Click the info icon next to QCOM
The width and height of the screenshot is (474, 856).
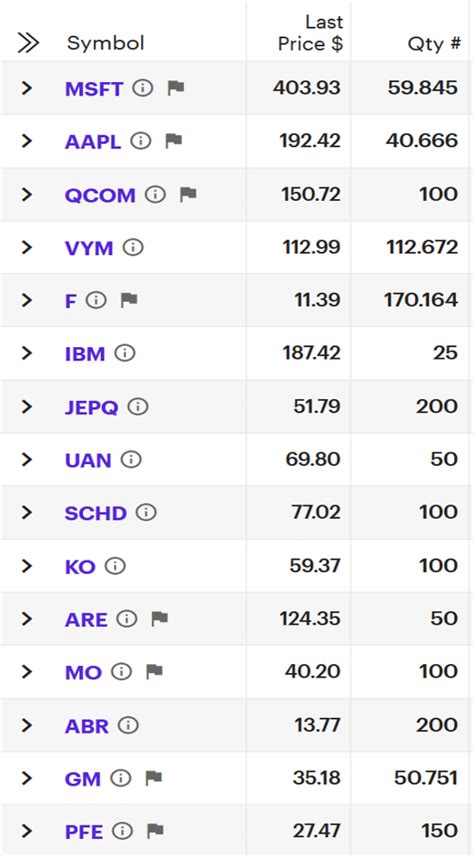point(155,194)
